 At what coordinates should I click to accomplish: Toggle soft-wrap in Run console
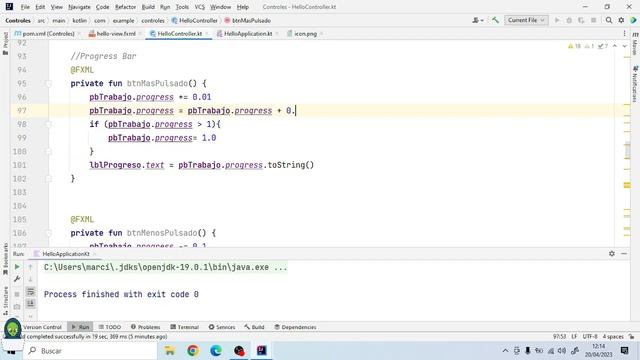(x=30, y=291)
